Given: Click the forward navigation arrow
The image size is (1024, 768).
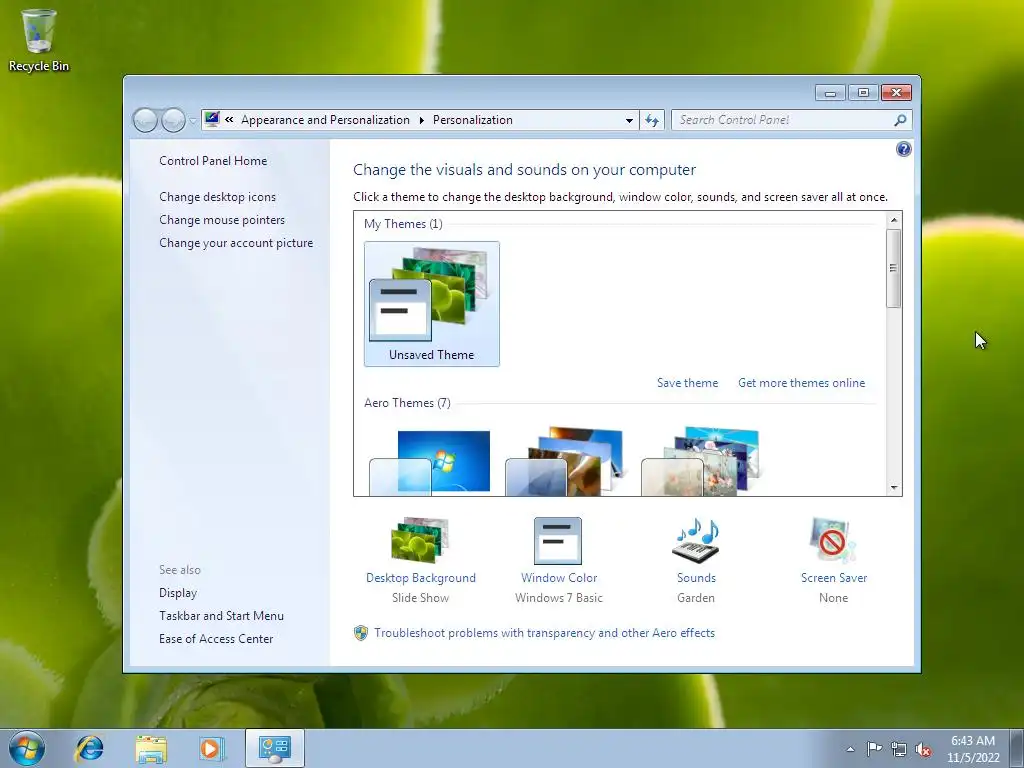Looking at the screenshot, I should point(173,120).
